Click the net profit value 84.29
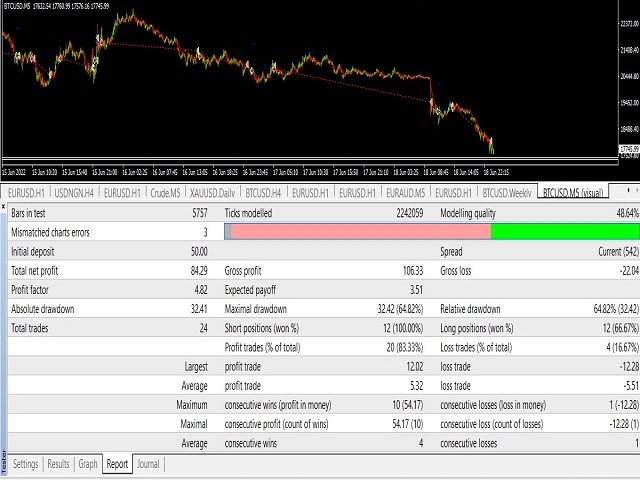Screen dimensions: 640x480 pos(199,271)
